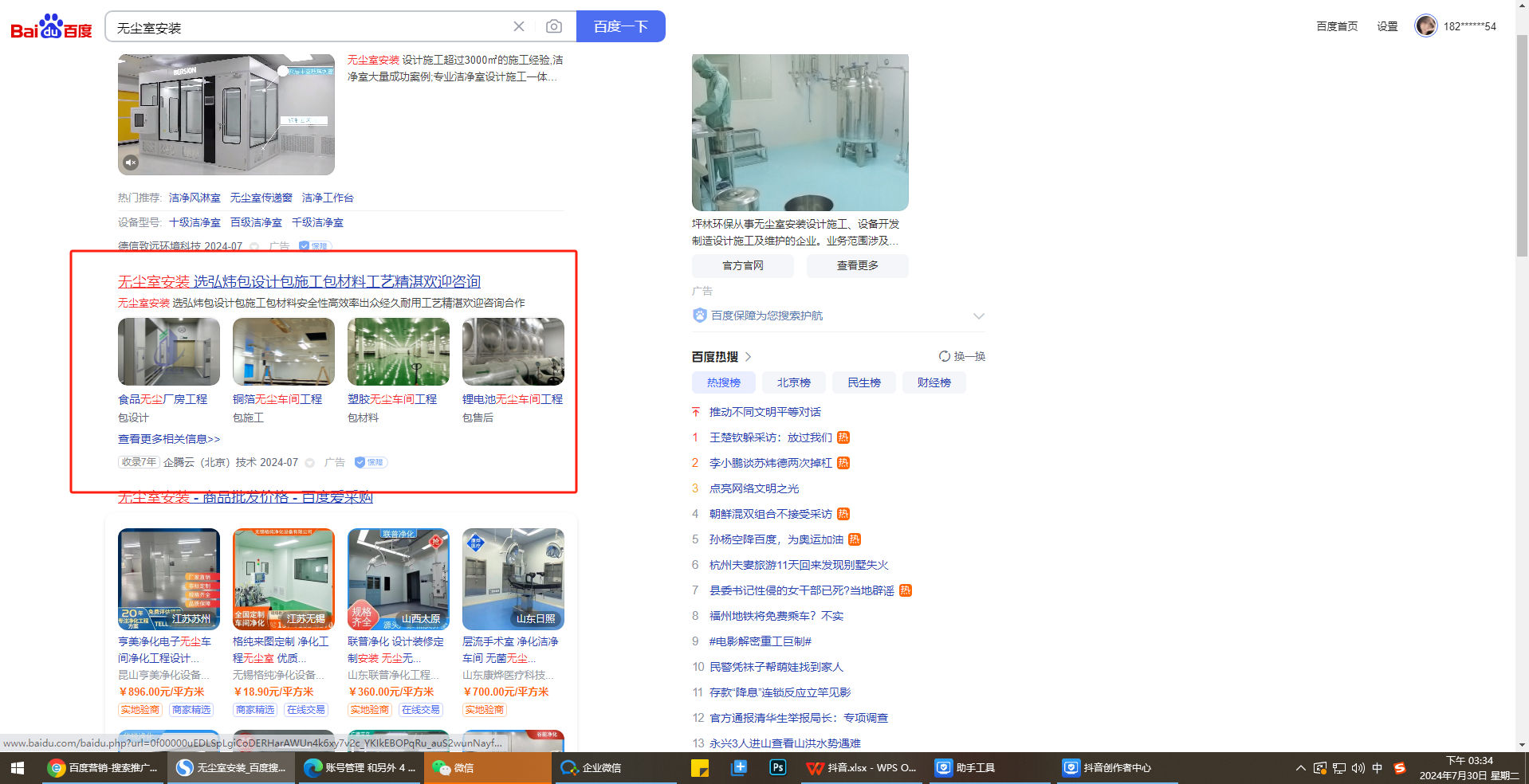The width and height of the screenshot is (1529, 784).
Task: Switch to the 热搜榜 tab
Action: 724,382
